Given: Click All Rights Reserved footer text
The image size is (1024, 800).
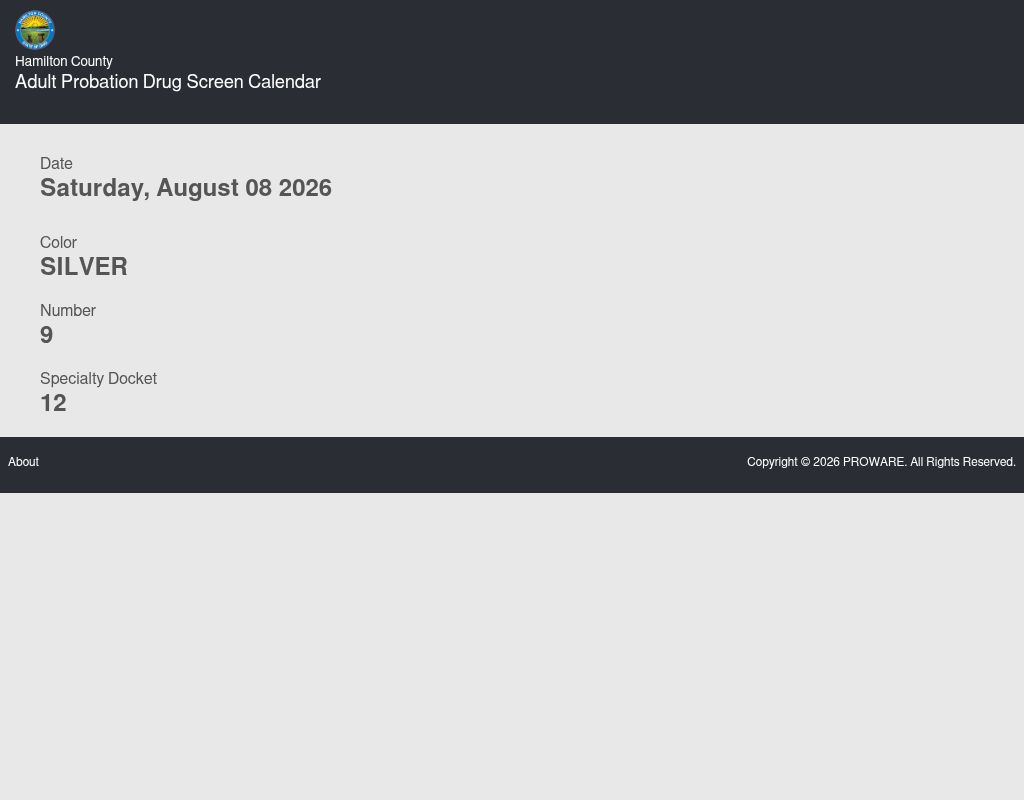Looking at the screenshot, I should click(x=963, y=462).
